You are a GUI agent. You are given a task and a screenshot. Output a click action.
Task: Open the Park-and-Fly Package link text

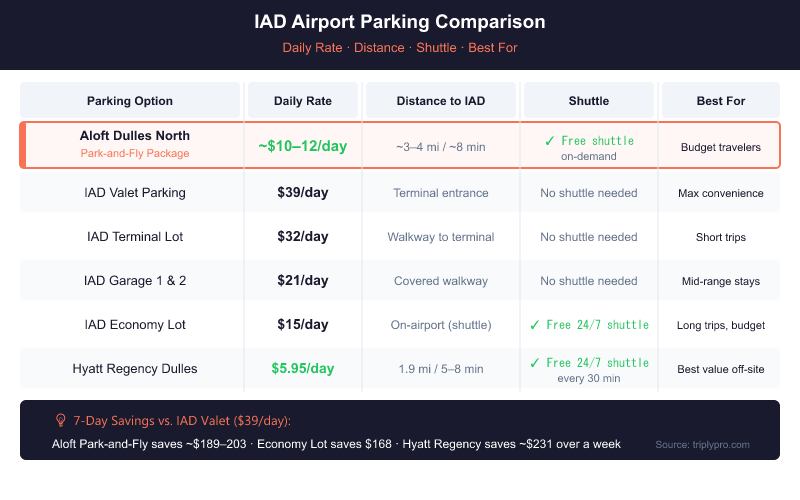click(135, 154)
